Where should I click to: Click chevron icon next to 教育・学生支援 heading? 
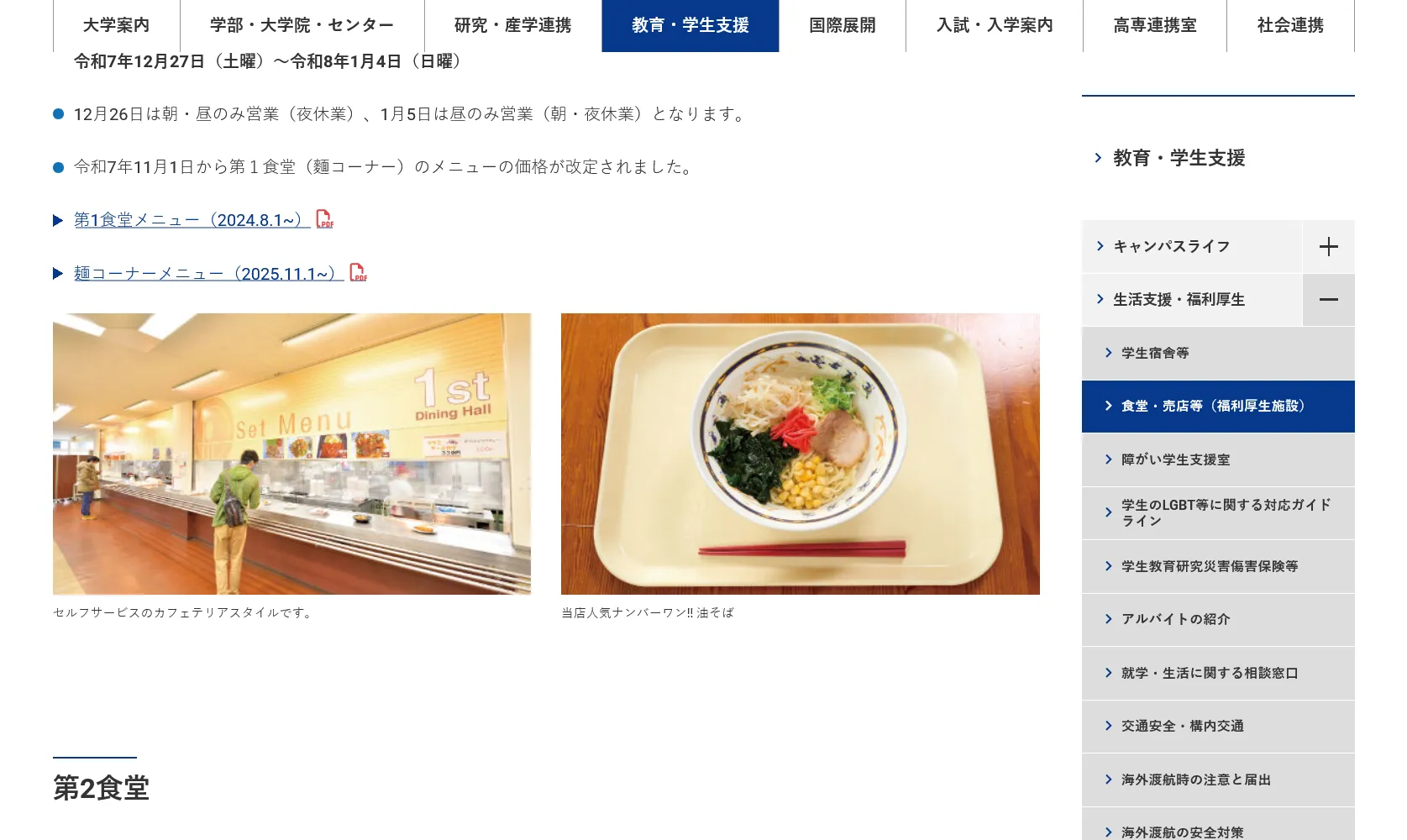point(1098,157)
